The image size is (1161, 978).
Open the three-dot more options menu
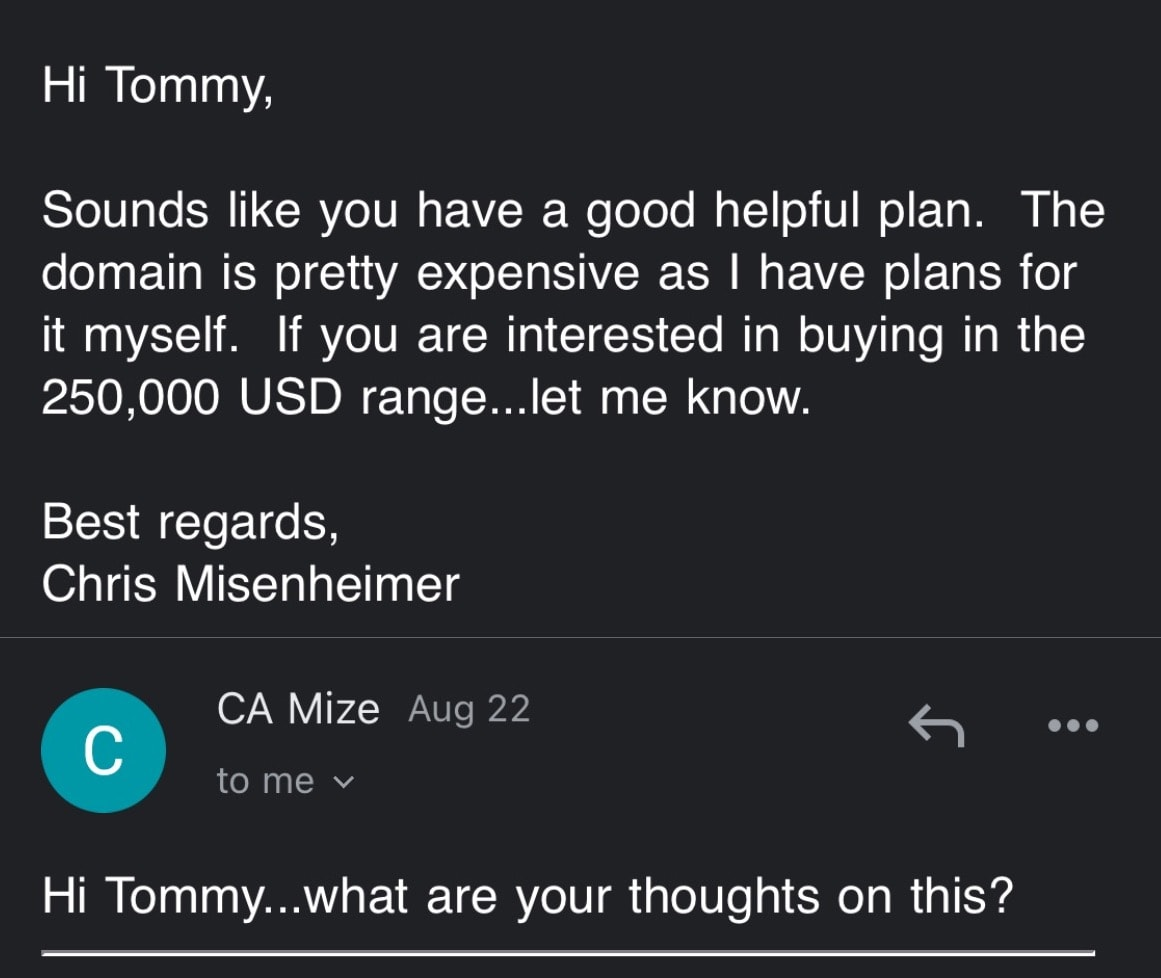pyautogui.click(x=1074, y=726)
